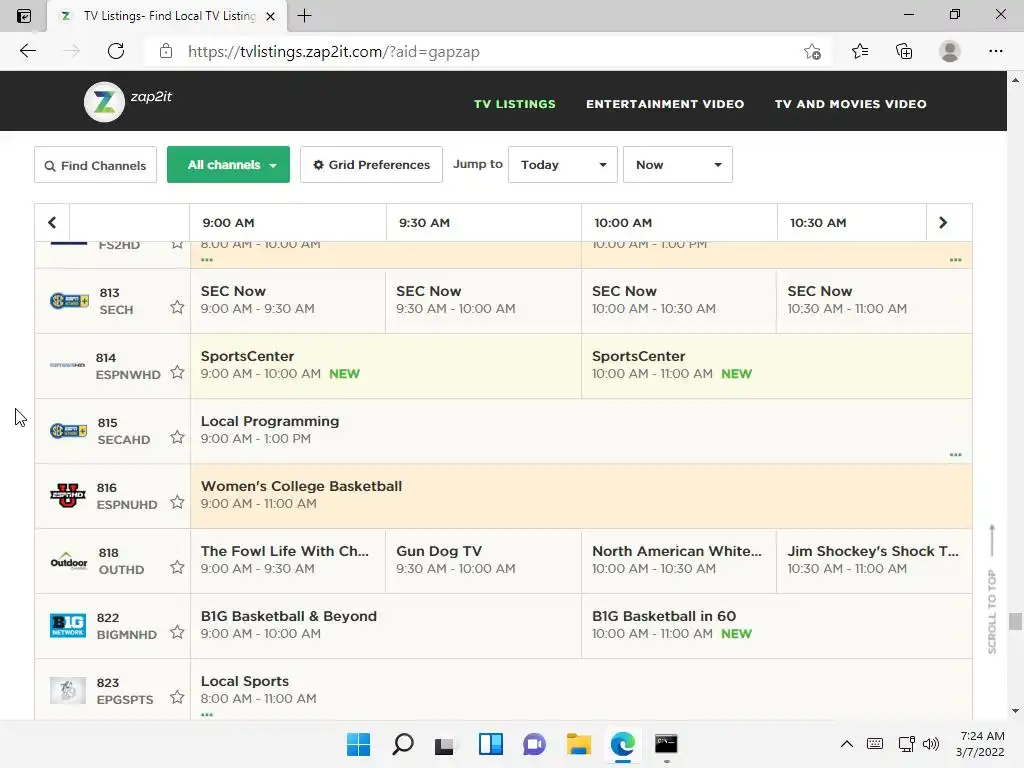Toggle favorite star for FS2HD channel
Viewport: 1024px width, 768px height.
177,245
